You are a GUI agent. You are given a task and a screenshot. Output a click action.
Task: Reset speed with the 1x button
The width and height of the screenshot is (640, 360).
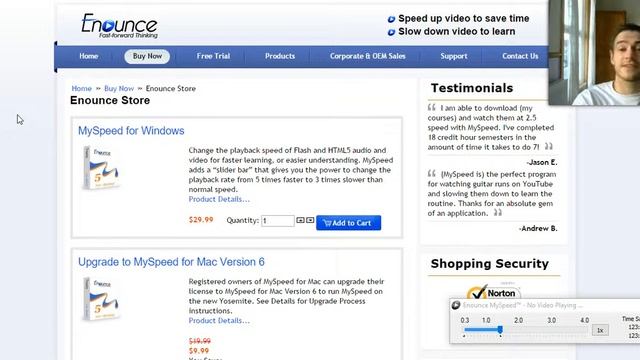[600, 330]
